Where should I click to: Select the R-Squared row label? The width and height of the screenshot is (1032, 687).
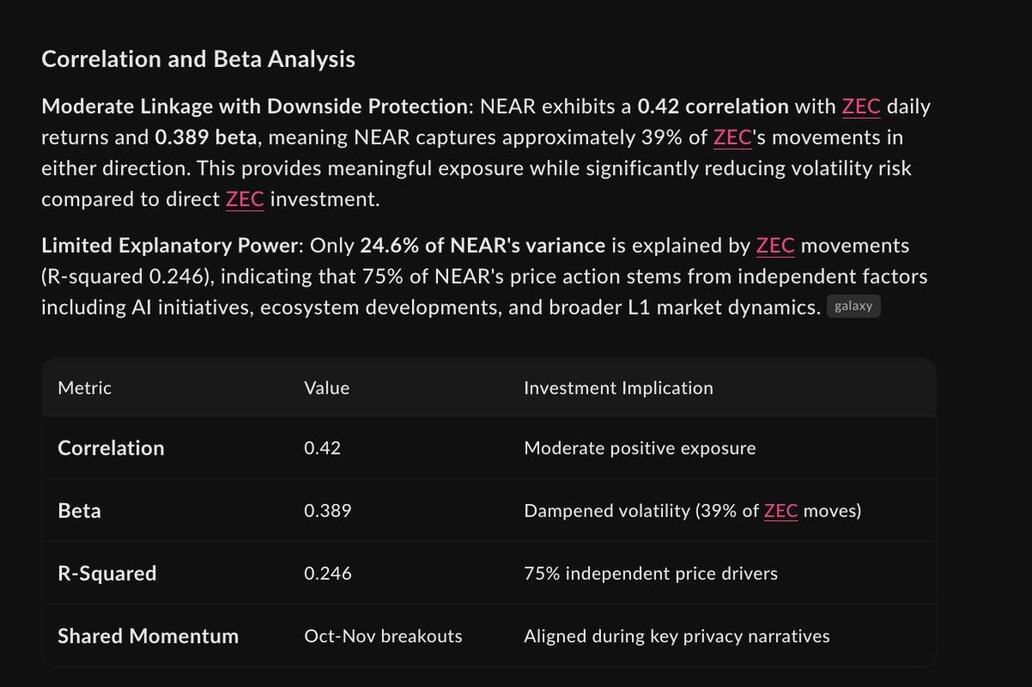pos(107,573)
